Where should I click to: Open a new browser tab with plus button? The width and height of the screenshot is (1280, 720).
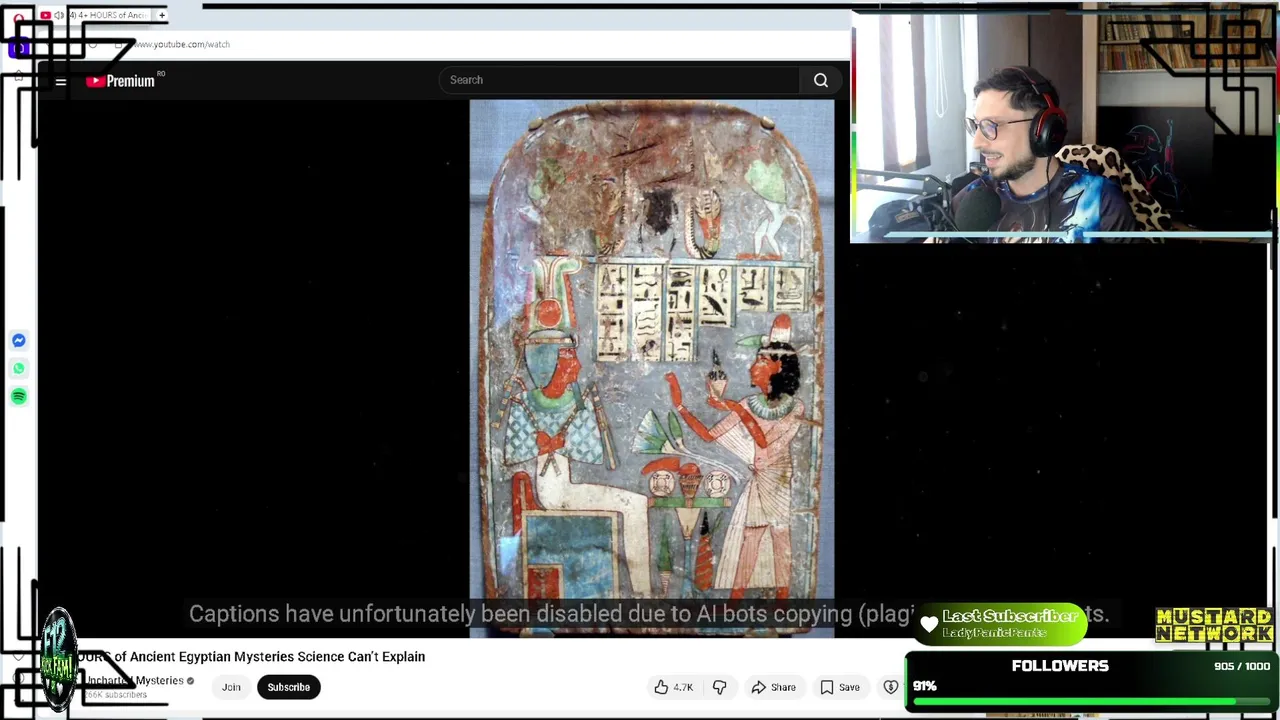(x=162, y=15)
